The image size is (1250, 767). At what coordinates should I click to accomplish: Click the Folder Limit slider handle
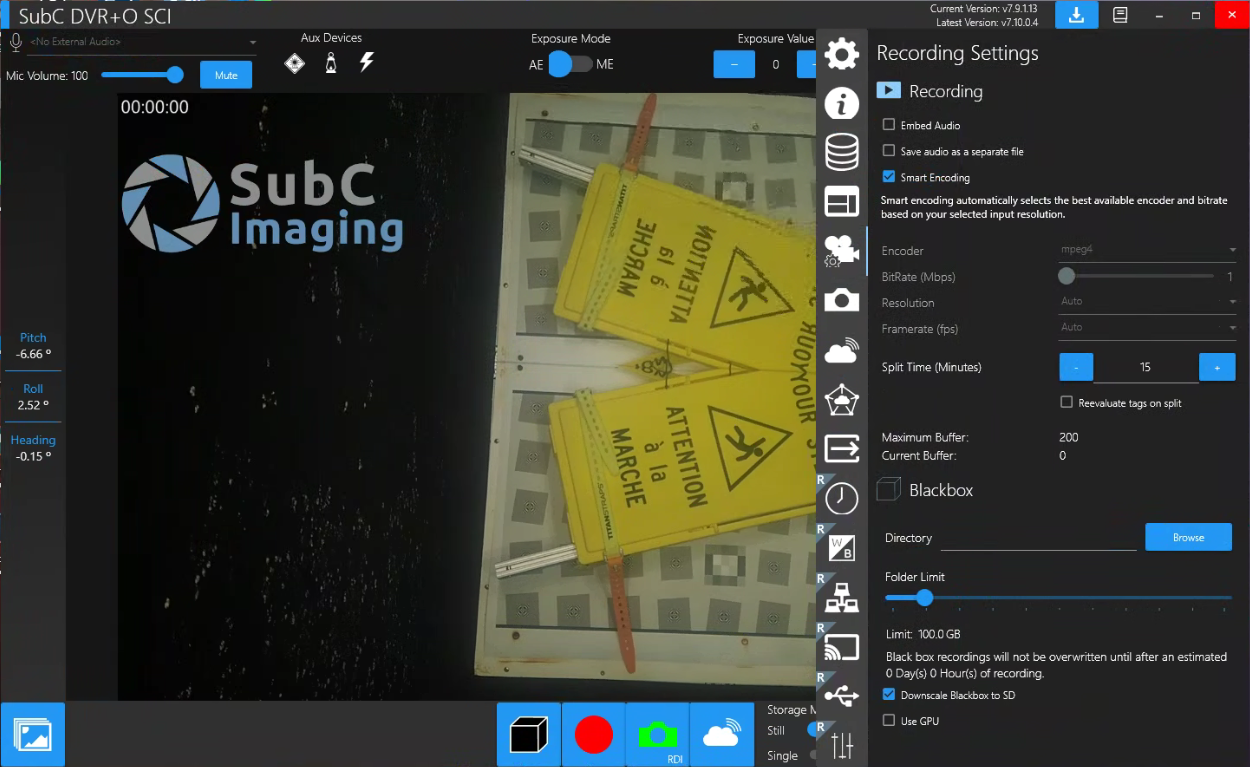(x=925, y=598)
